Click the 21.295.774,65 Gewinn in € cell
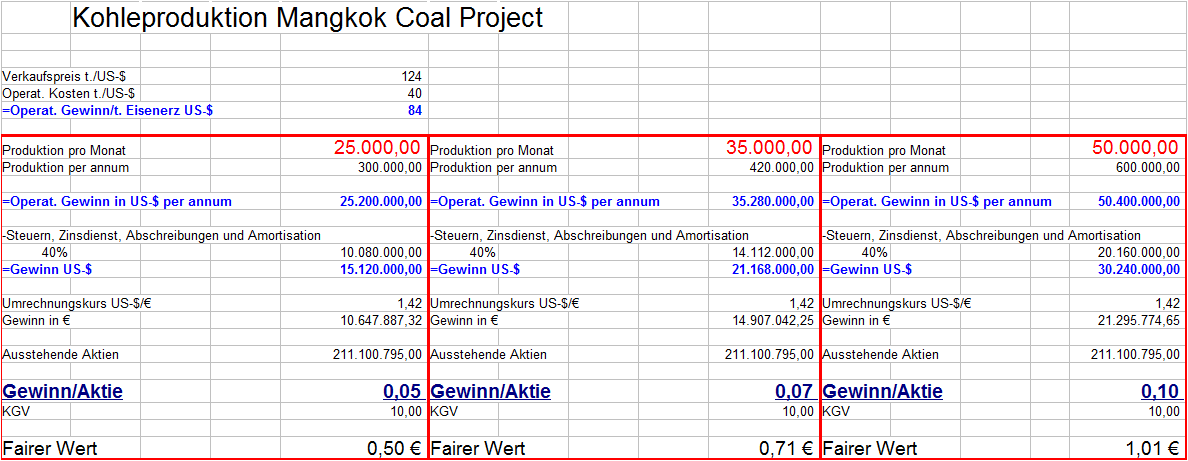The width and height of the screenshot is (1188, 461). tap(1138, 320)
